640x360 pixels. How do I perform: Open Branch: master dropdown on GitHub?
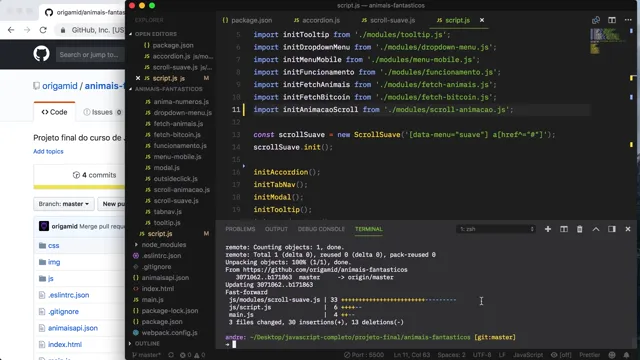[64, 204]
